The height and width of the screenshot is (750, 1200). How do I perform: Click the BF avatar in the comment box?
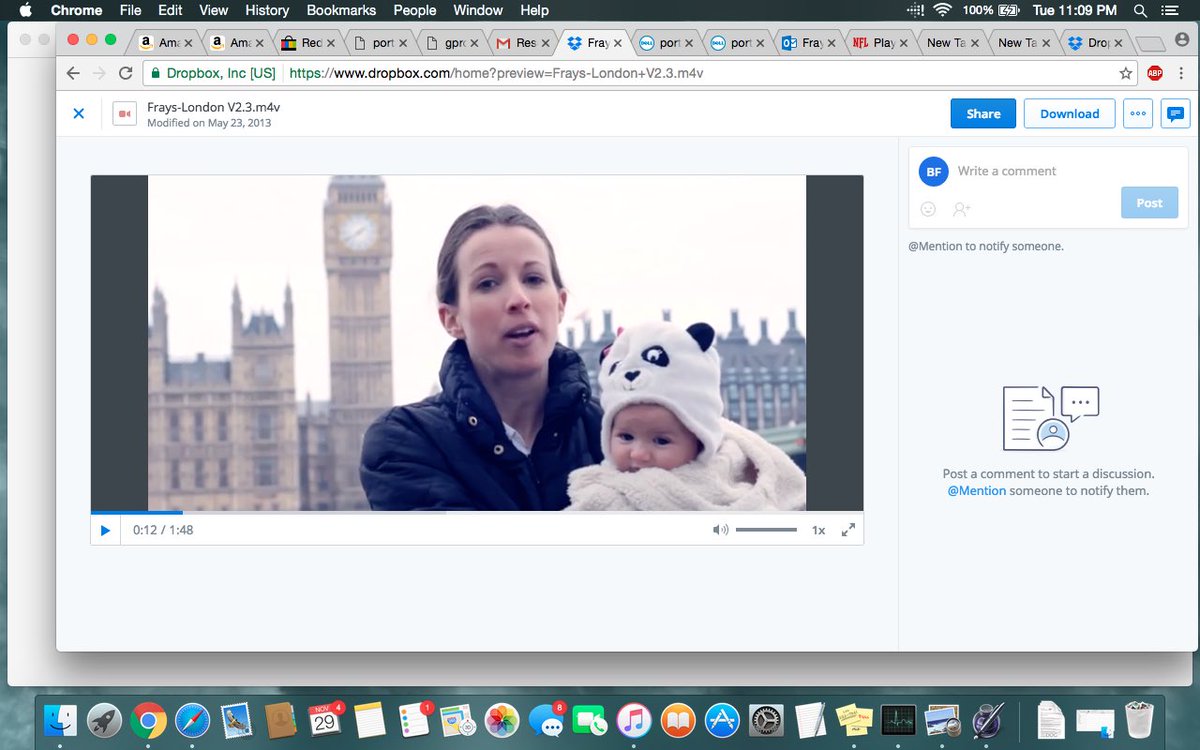(933, 171)
